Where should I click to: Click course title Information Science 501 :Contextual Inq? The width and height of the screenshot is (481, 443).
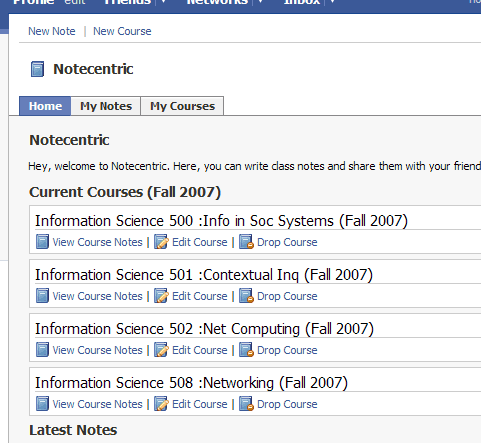click(204, 275)
